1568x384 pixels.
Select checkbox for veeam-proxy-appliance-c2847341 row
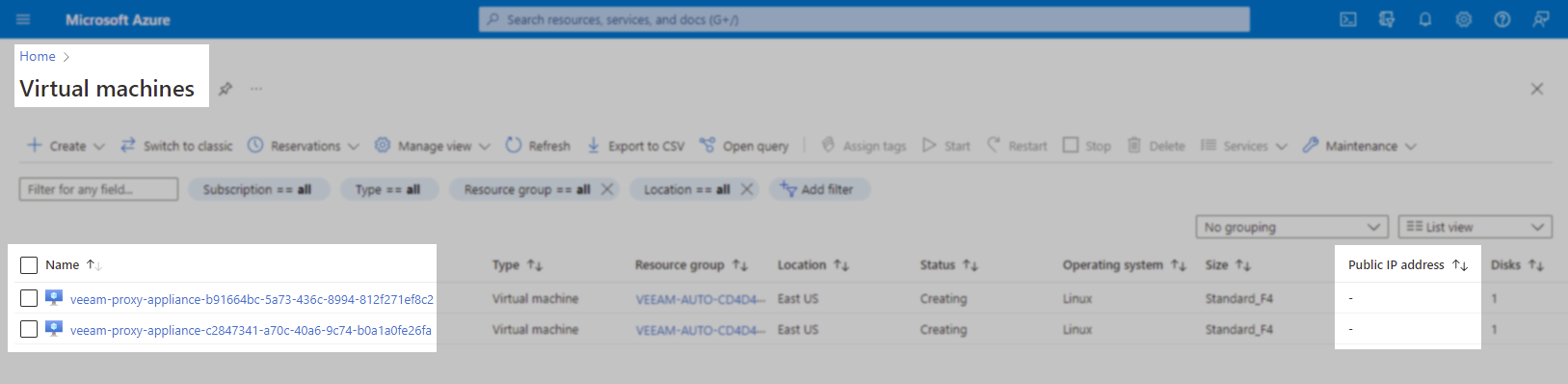(x=29, y=330)
